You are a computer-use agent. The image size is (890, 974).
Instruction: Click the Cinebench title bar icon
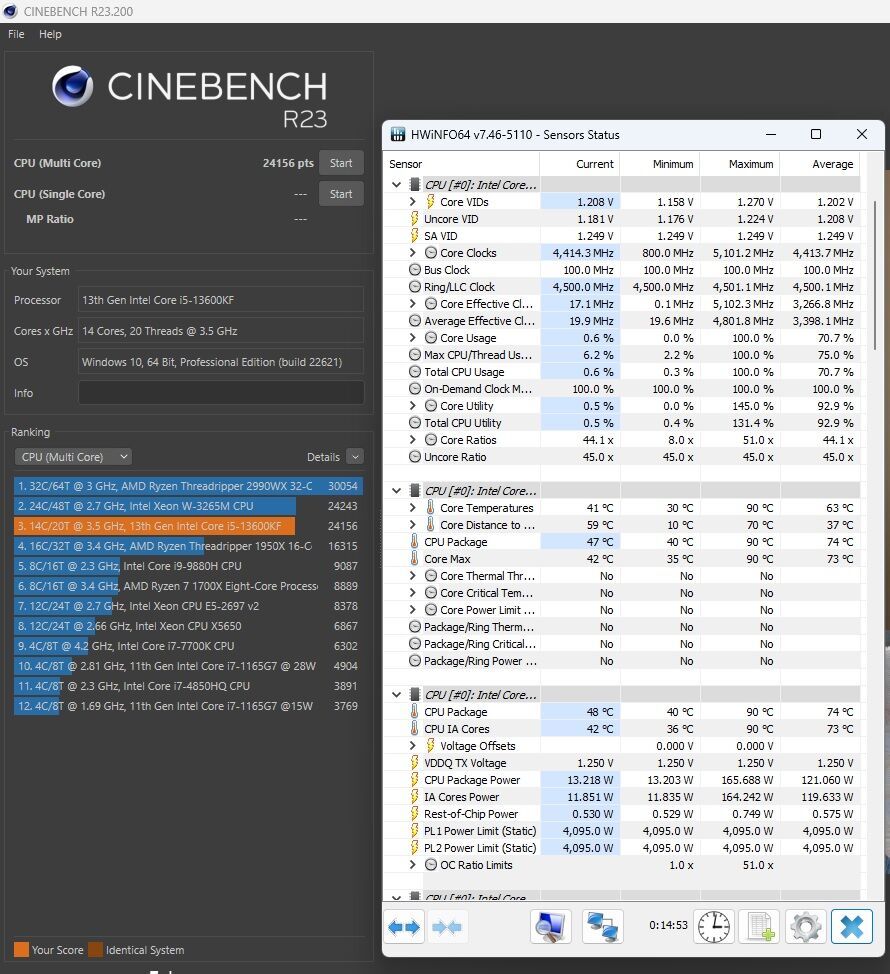[10, 11]
